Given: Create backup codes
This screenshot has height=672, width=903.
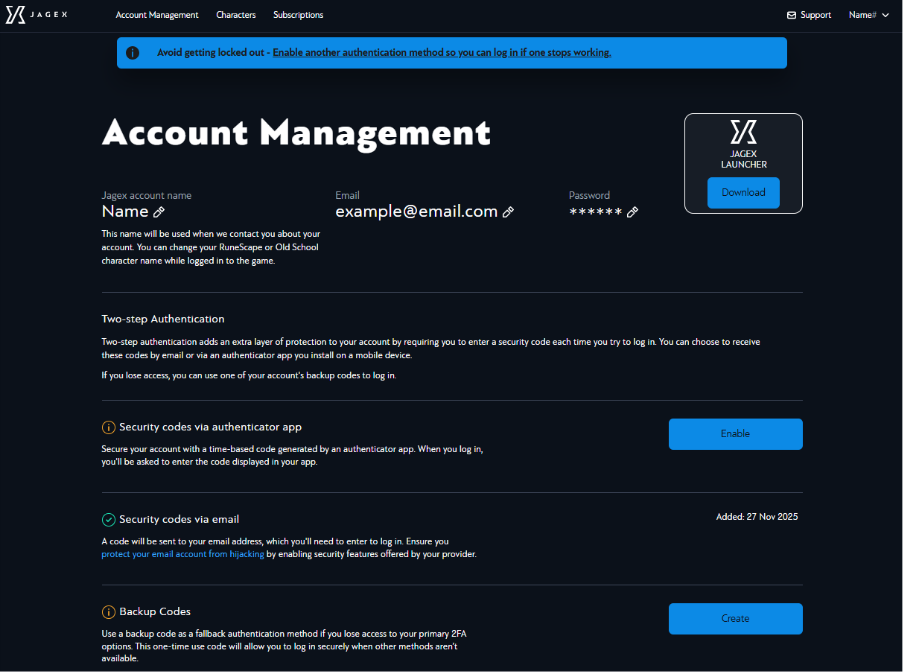Looking at the screenshot, I should (735, 618).
